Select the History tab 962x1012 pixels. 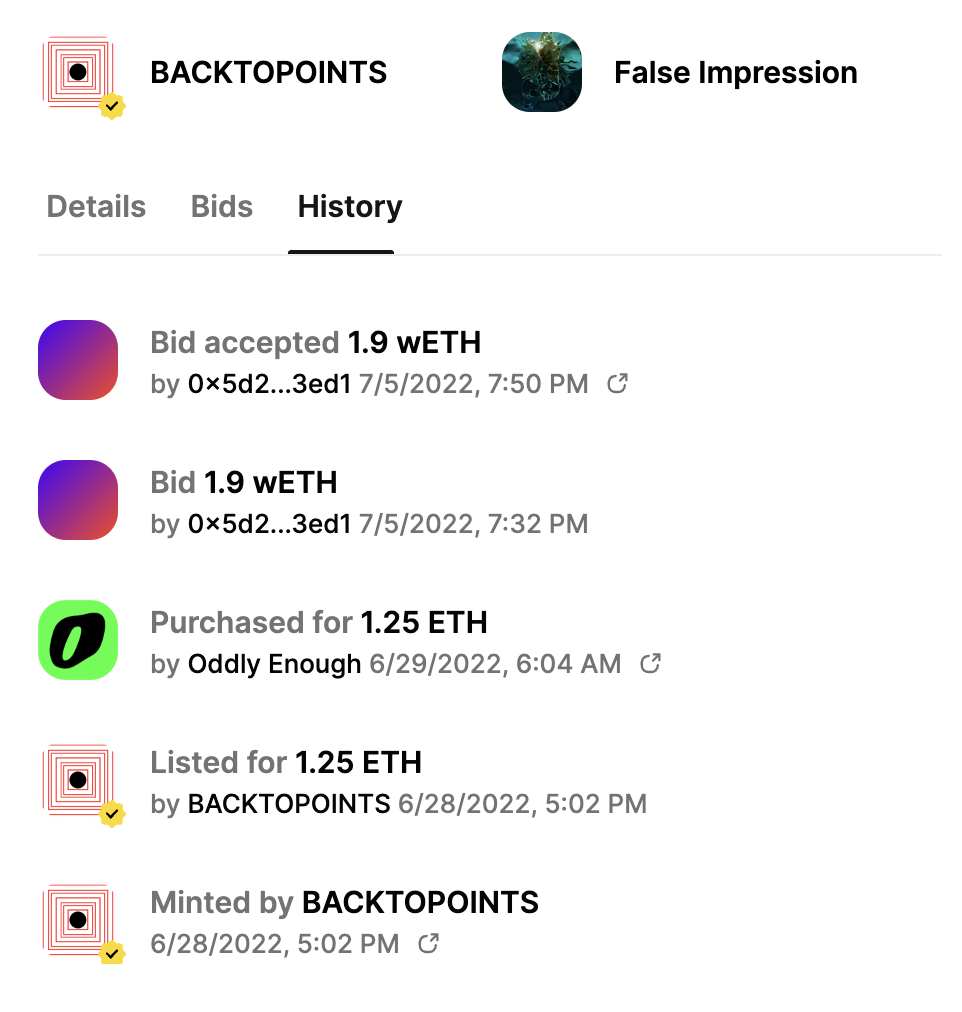(x=350, y=207)
